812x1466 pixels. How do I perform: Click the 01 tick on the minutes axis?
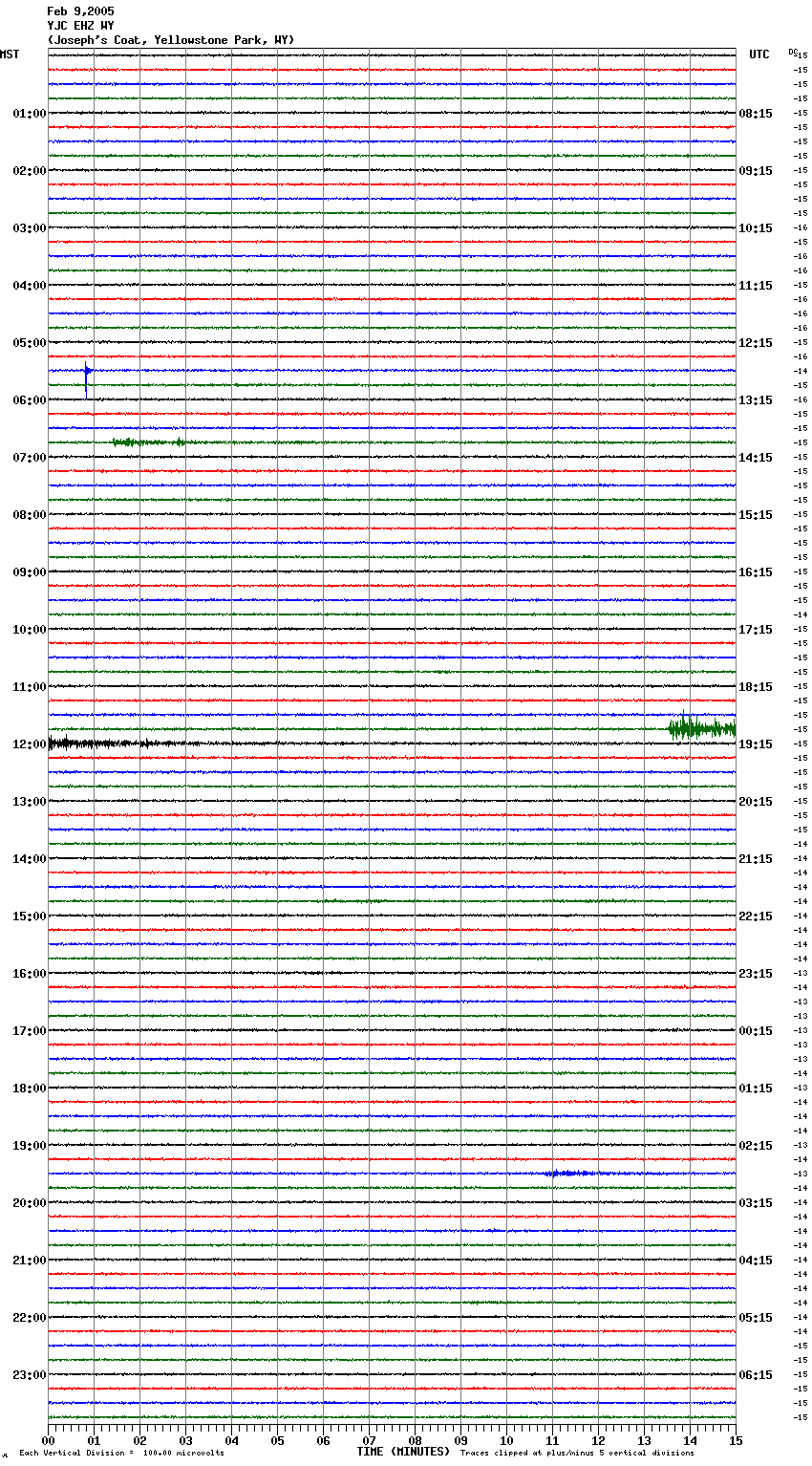click(x=94, y=1441)
